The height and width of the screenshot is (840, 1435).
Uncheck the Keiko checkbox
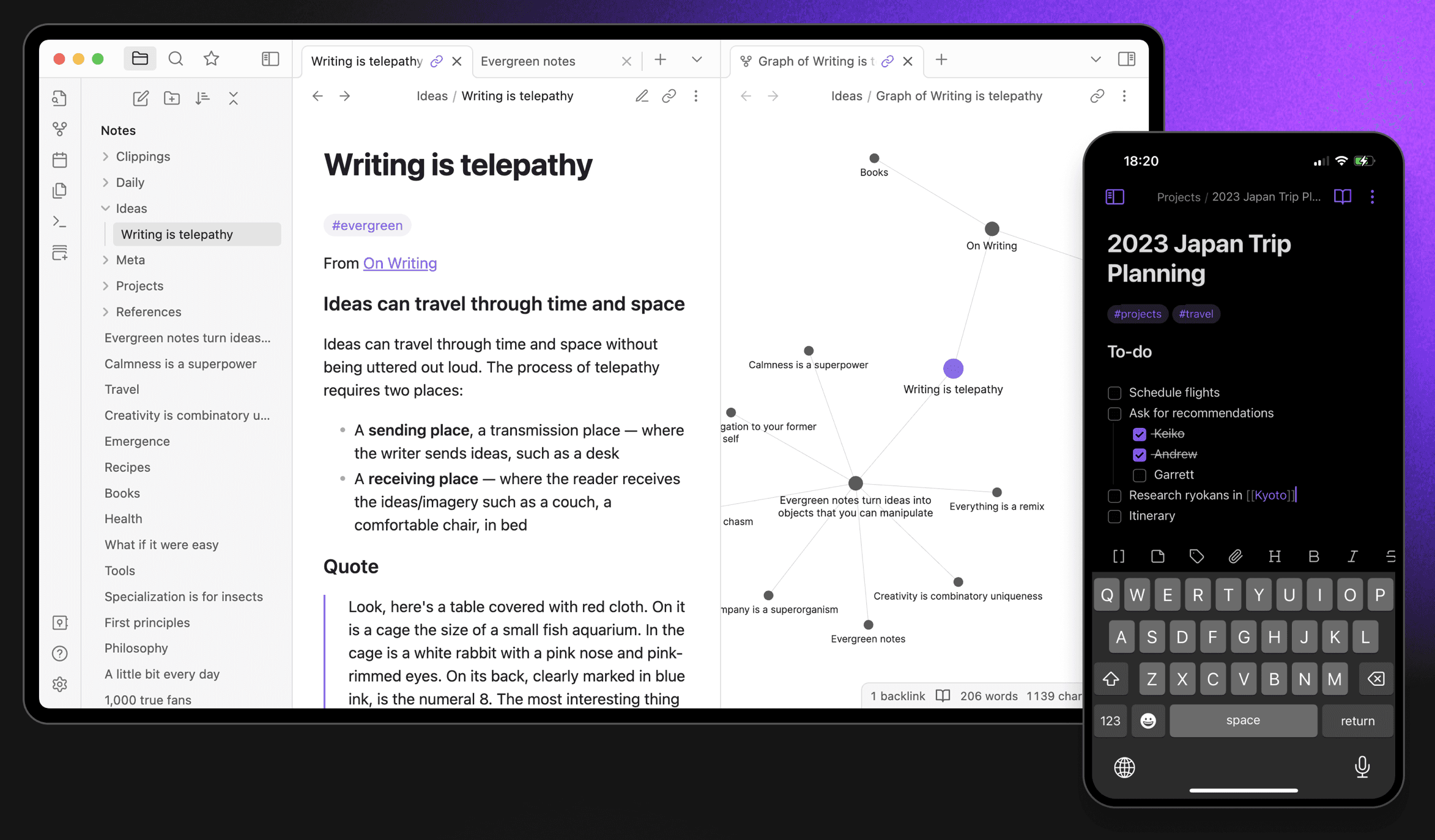tap(1139, 434)
